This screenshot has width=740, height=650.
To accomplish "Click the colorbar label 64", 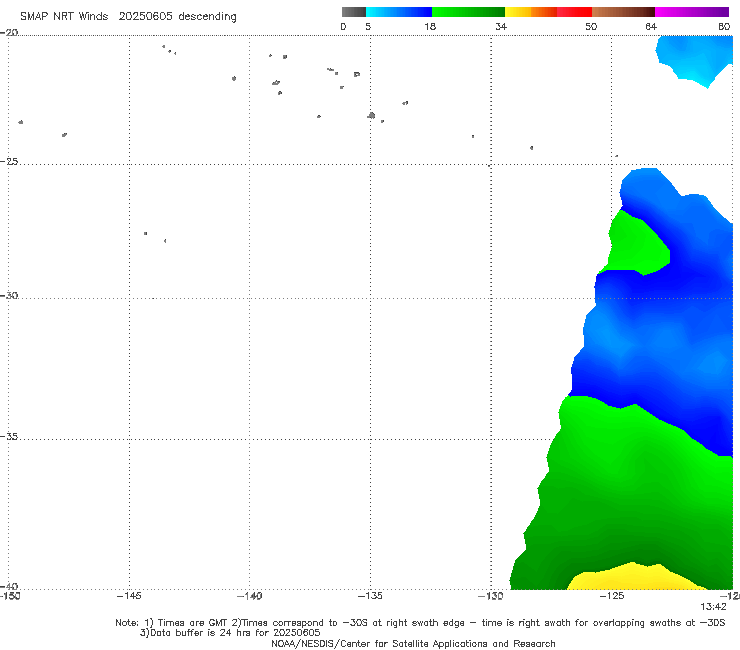I will point(651,27).
